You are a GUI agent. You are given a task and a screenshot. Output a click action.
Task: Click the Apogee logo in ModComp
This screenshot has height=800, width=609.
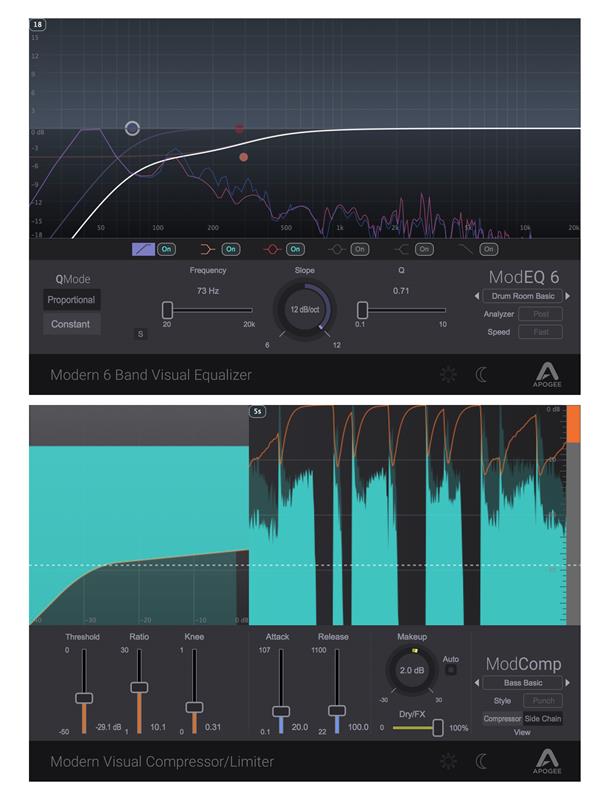pyautogui.click(x=547, y=761)
